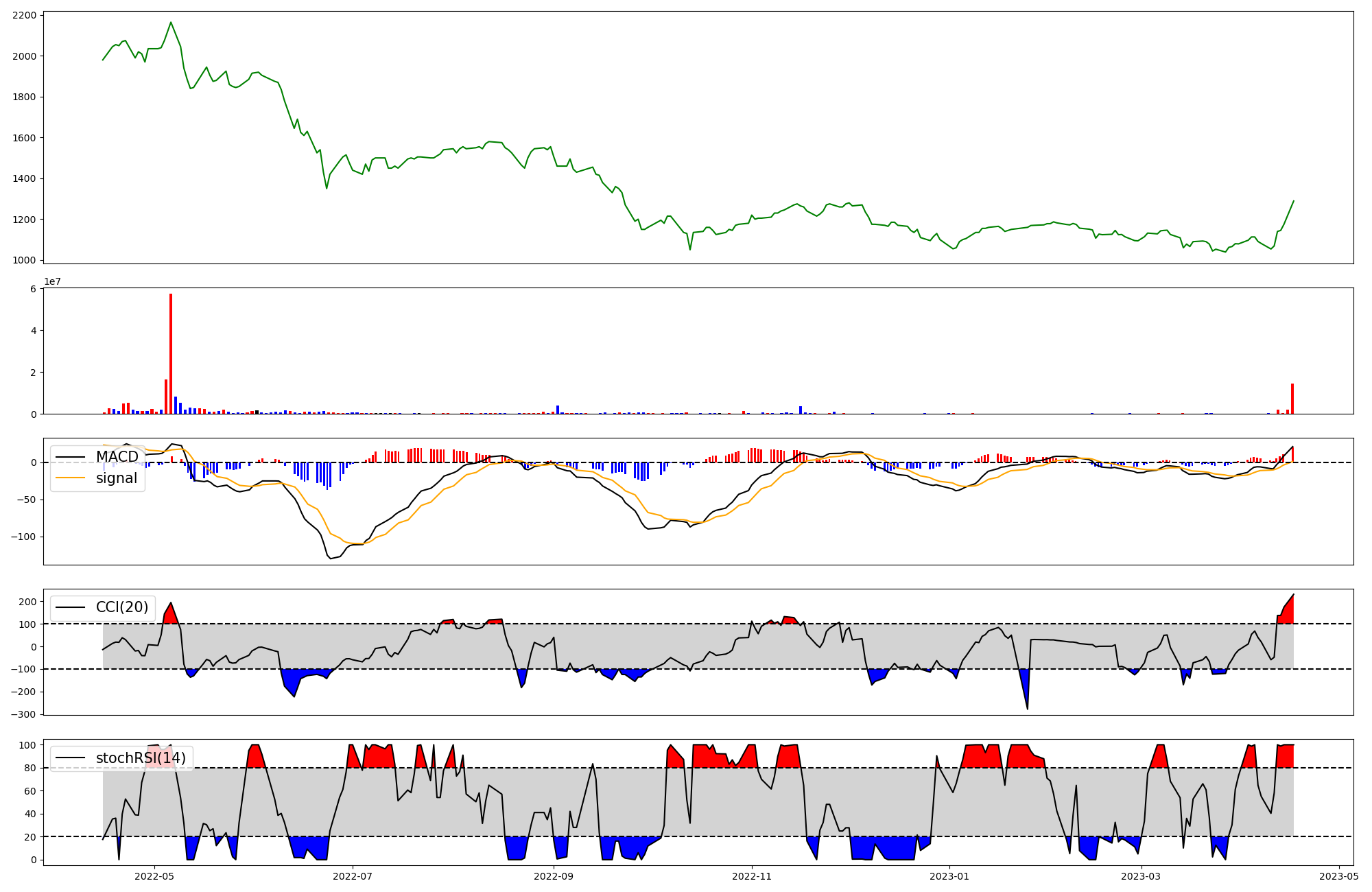Select the stochRSI(14) legend label
The height and width of the screenshot is (892, 1372).
141,758
